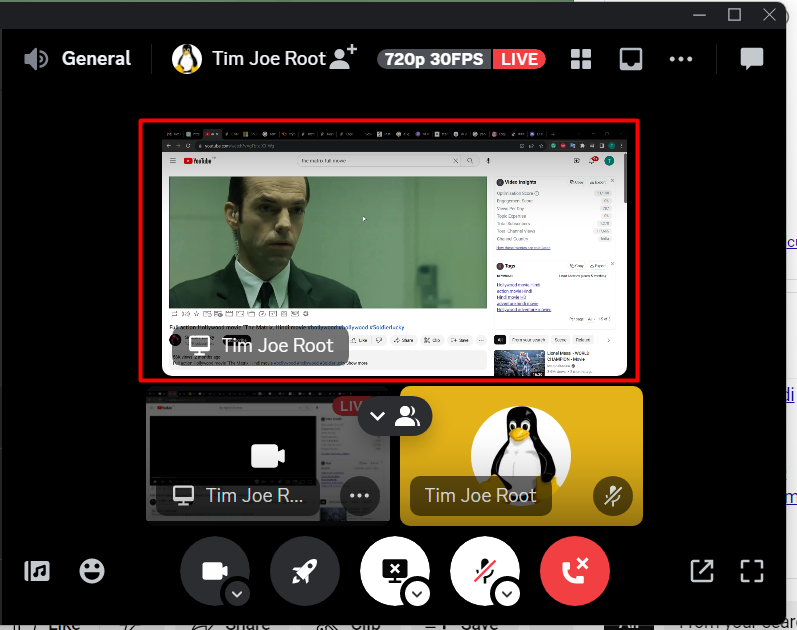Select the yellow Tim Joe Root user tile
797x630 pixels.
(x=521, y=456)
